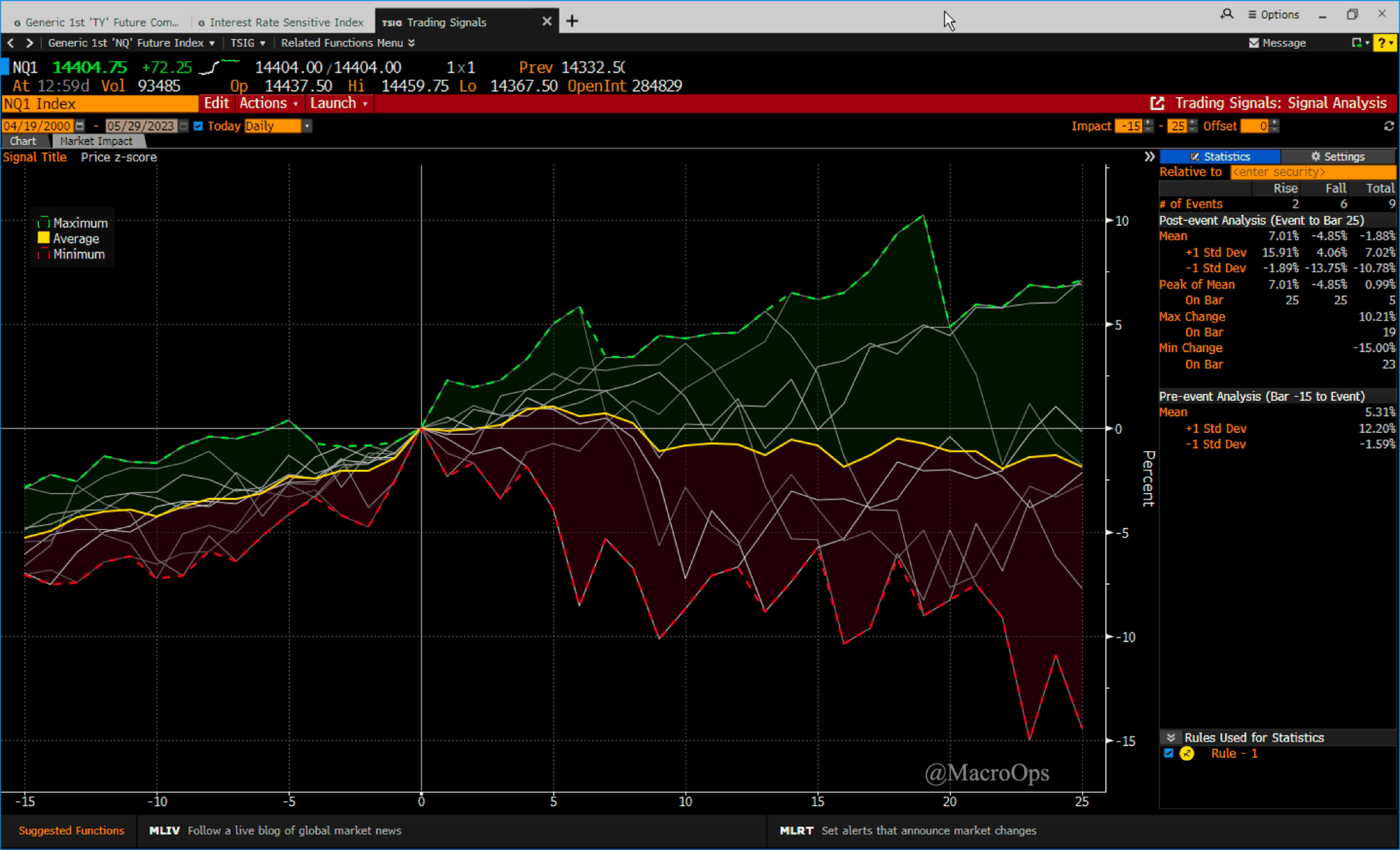The width and height of the screenshot is (1400, 850).
Task: Click the Edit button
Action: [216, 103]
